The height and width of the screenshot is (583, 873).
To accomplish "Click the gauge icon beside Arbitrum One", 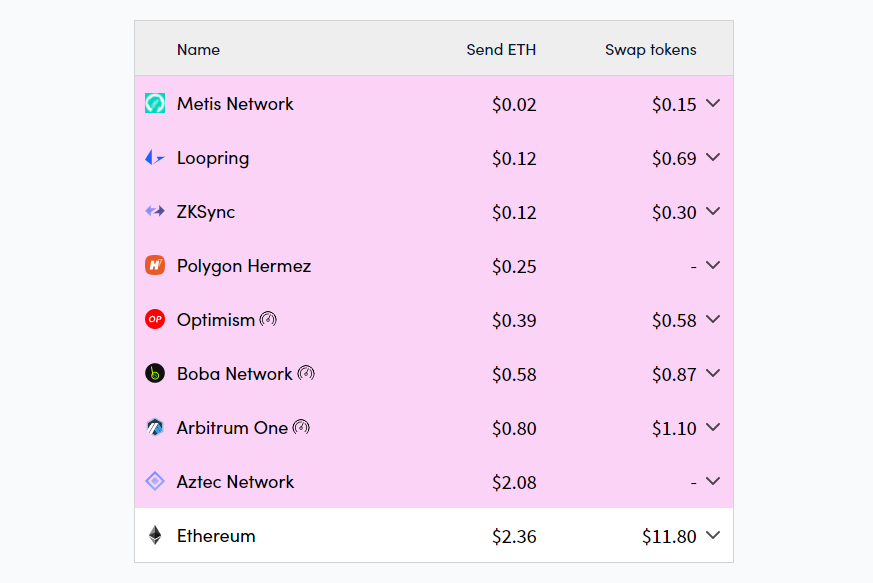I will (301, 427).
